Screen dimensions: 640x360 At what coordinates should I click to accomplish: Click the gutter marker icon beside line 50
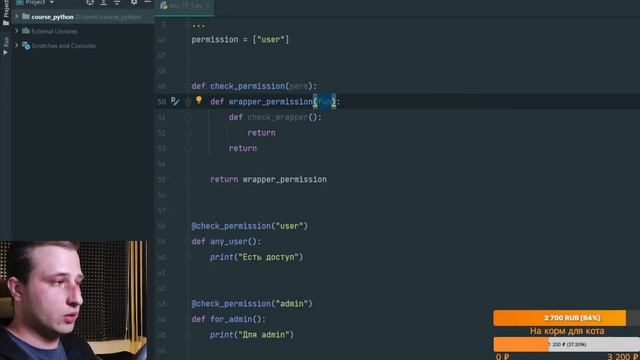coord(175,101)
